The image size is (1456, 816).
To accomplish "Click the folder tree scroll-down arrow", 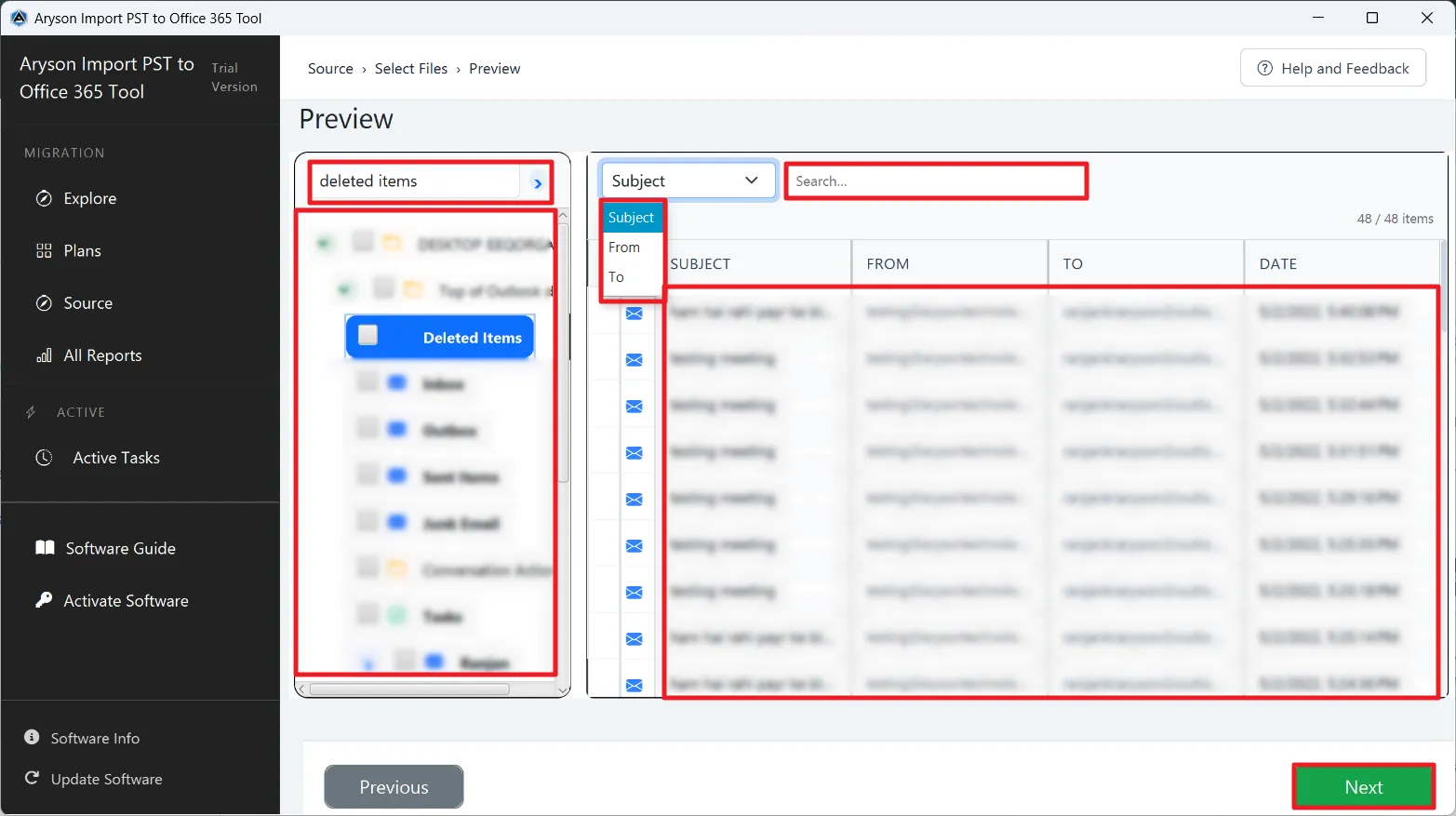I will (x=563, y=689).
